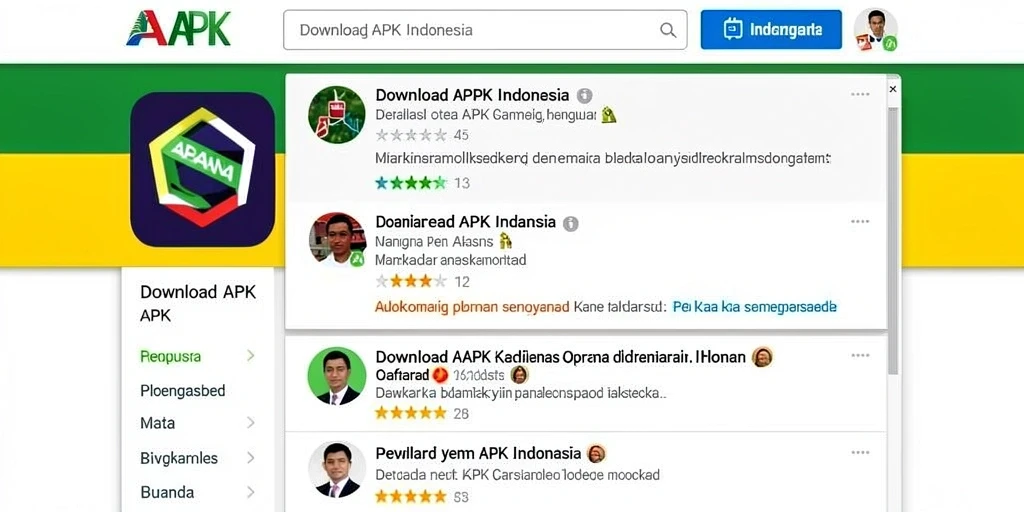
Task: Click the star rating showing 28
Action: click(411, 413)
